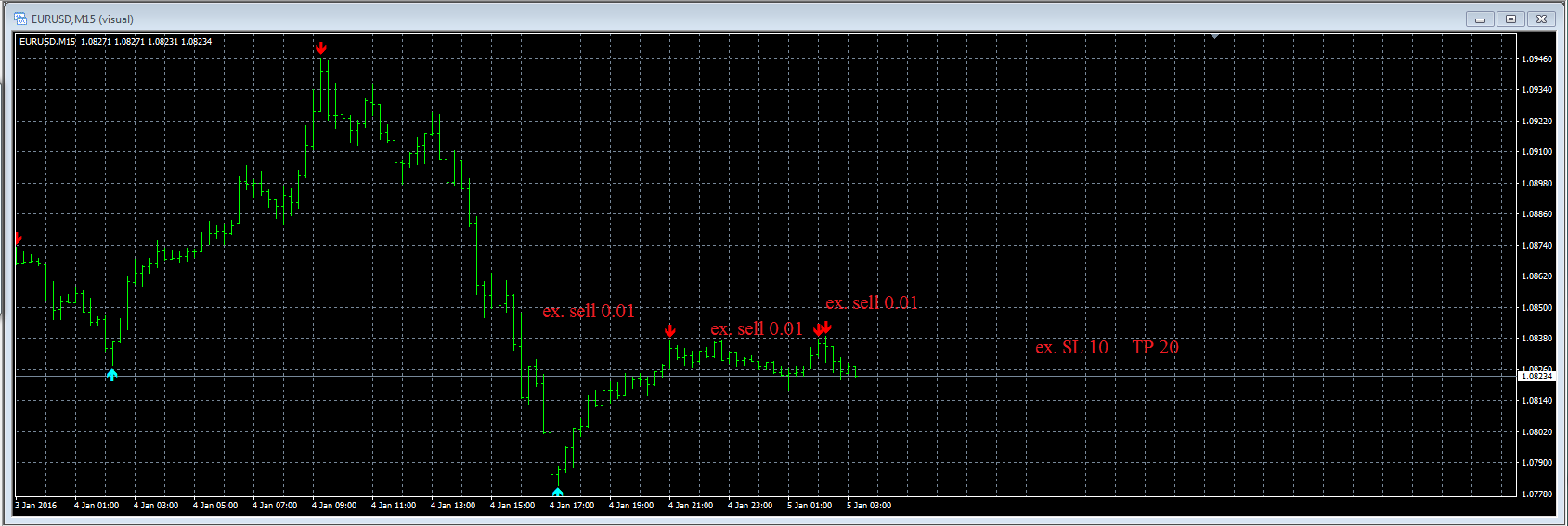1568x526 pixels.
Task: Click price scale value 1.08020
Action: pos(1536,431)
